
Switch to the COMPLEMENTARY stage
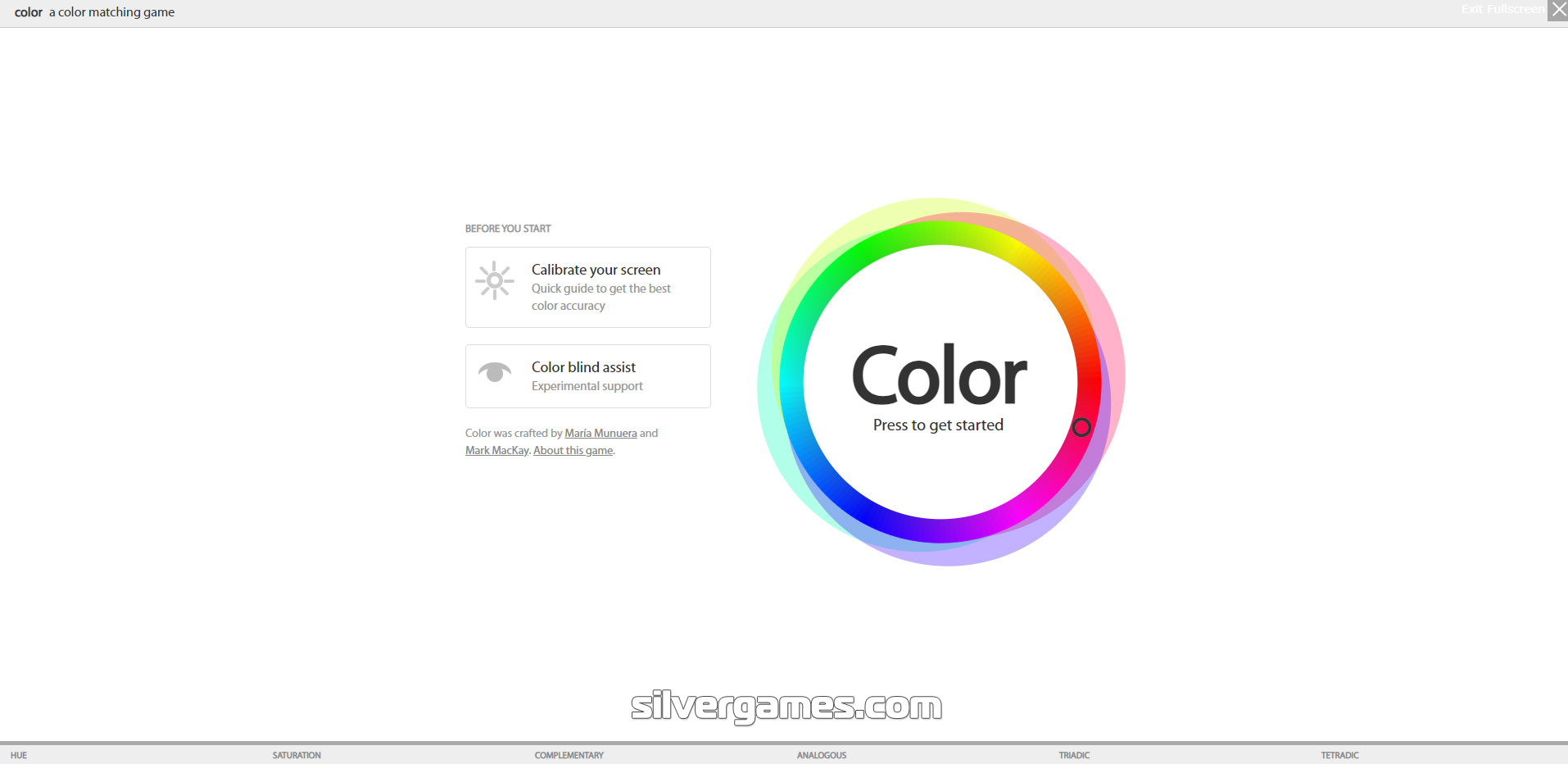point(569,755)
